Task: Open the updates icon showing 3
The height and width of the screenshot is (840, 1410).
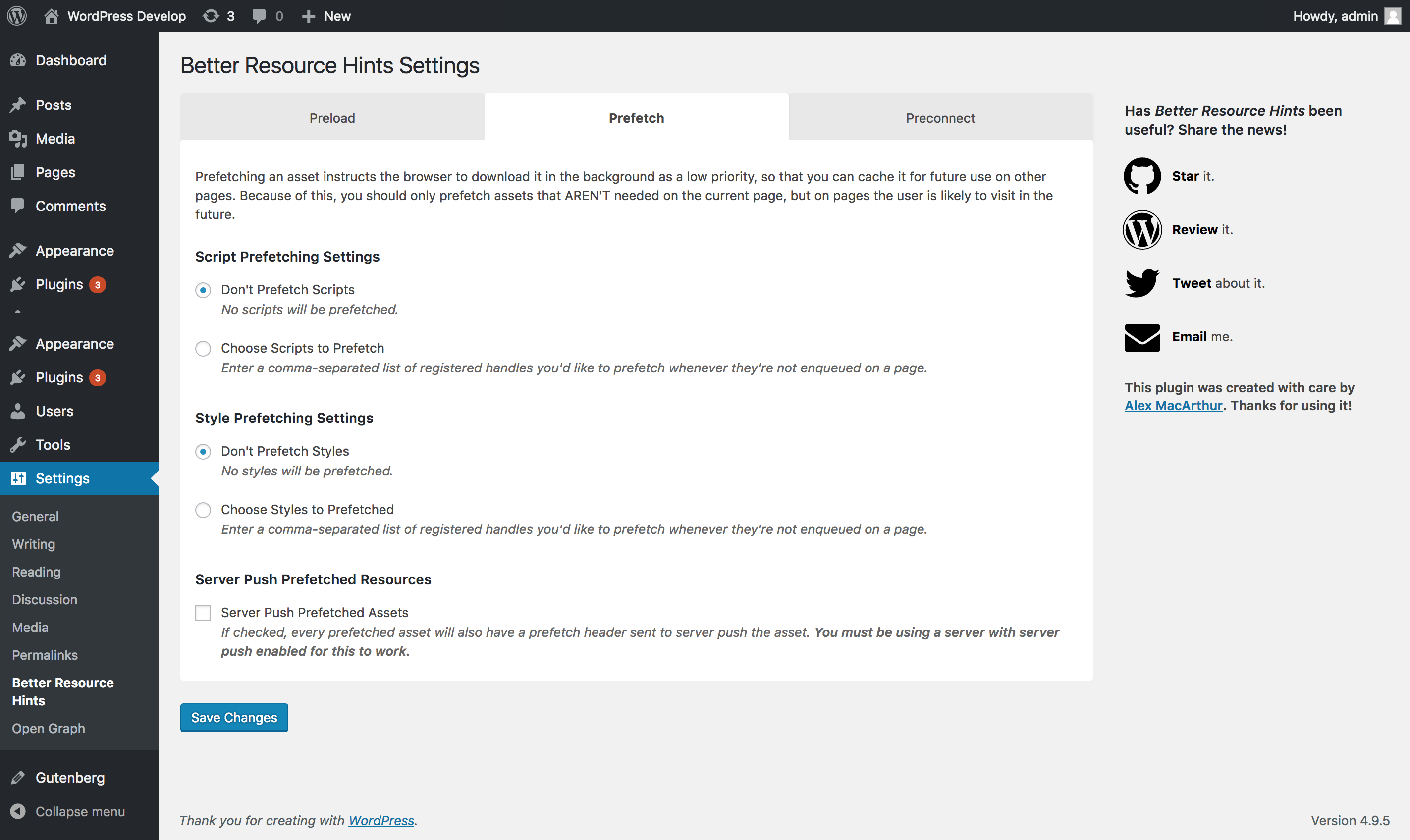Action: (x=211, y=16)
